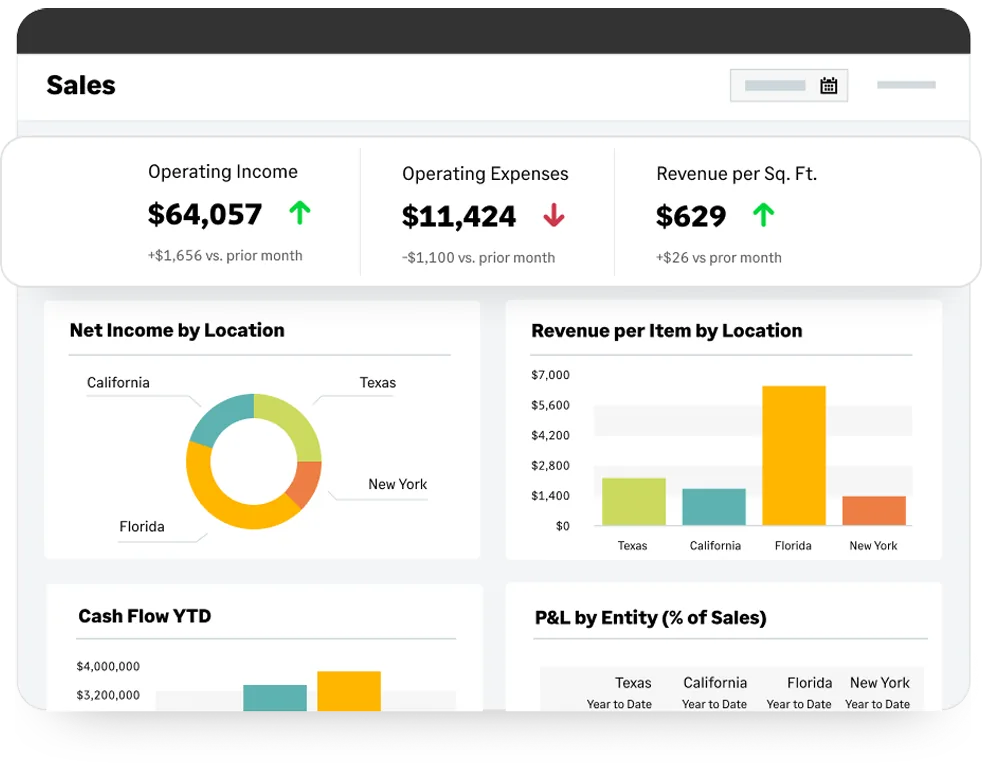
Task: Click Texas label under revenue bar chart
Action: pyautogui.click(x=633, y=546)
